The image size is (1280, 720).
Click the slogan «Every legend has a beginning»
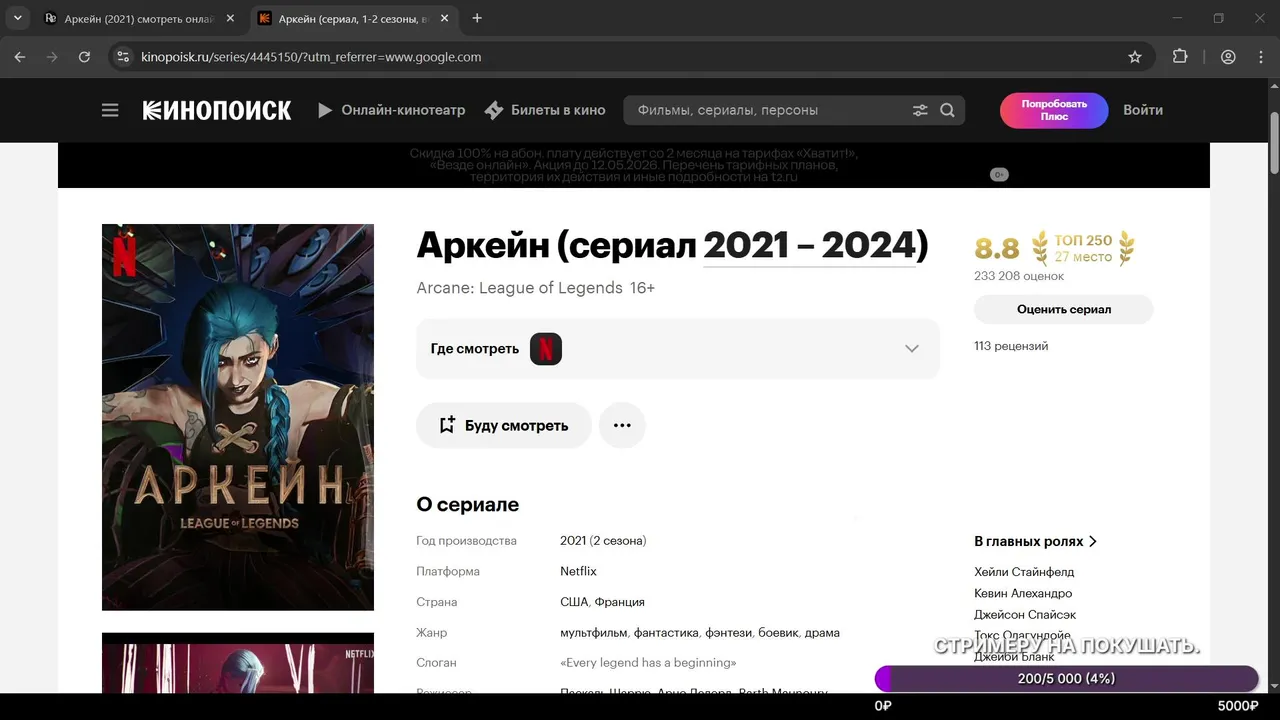click(x=648, y=663)
